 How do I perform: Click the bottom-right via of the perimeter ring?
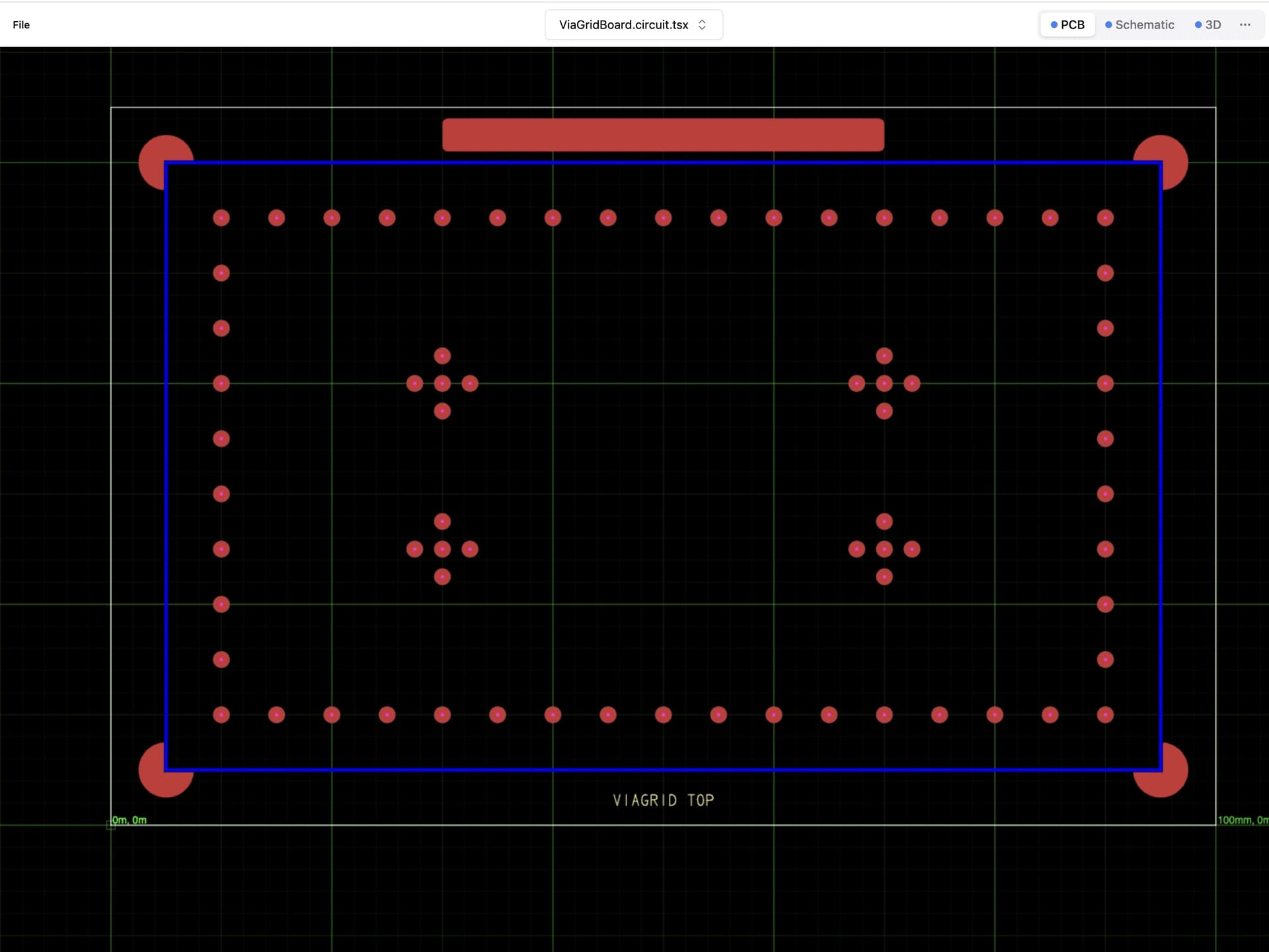(1105, 715)
